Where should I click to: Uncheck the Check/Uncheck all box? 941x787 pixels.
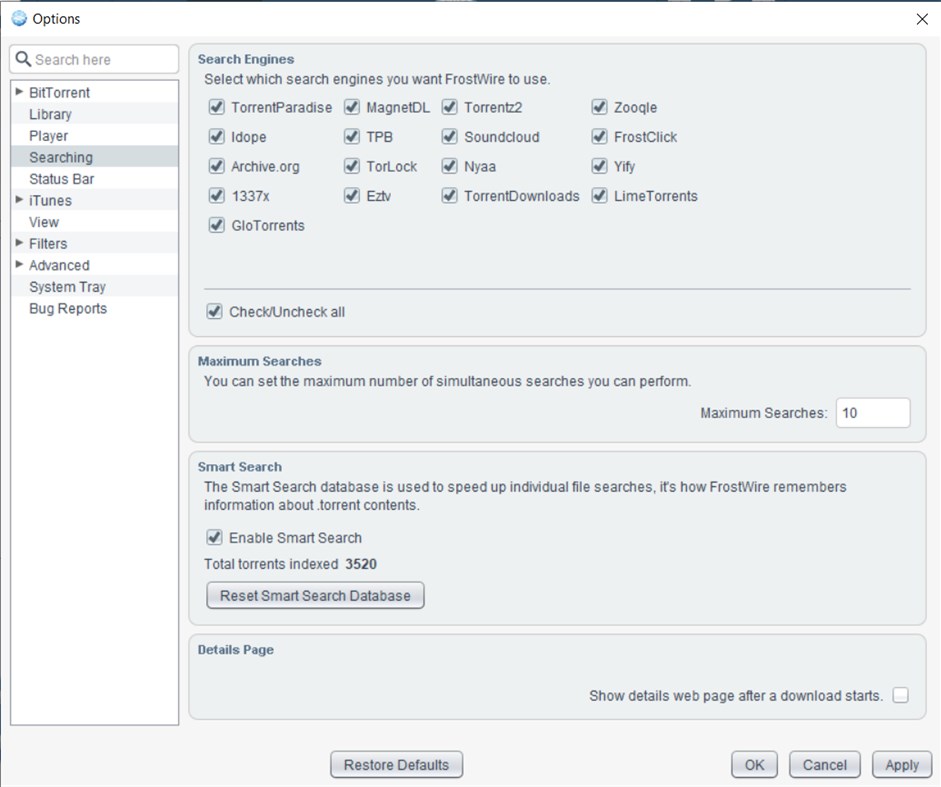point(214,311)
